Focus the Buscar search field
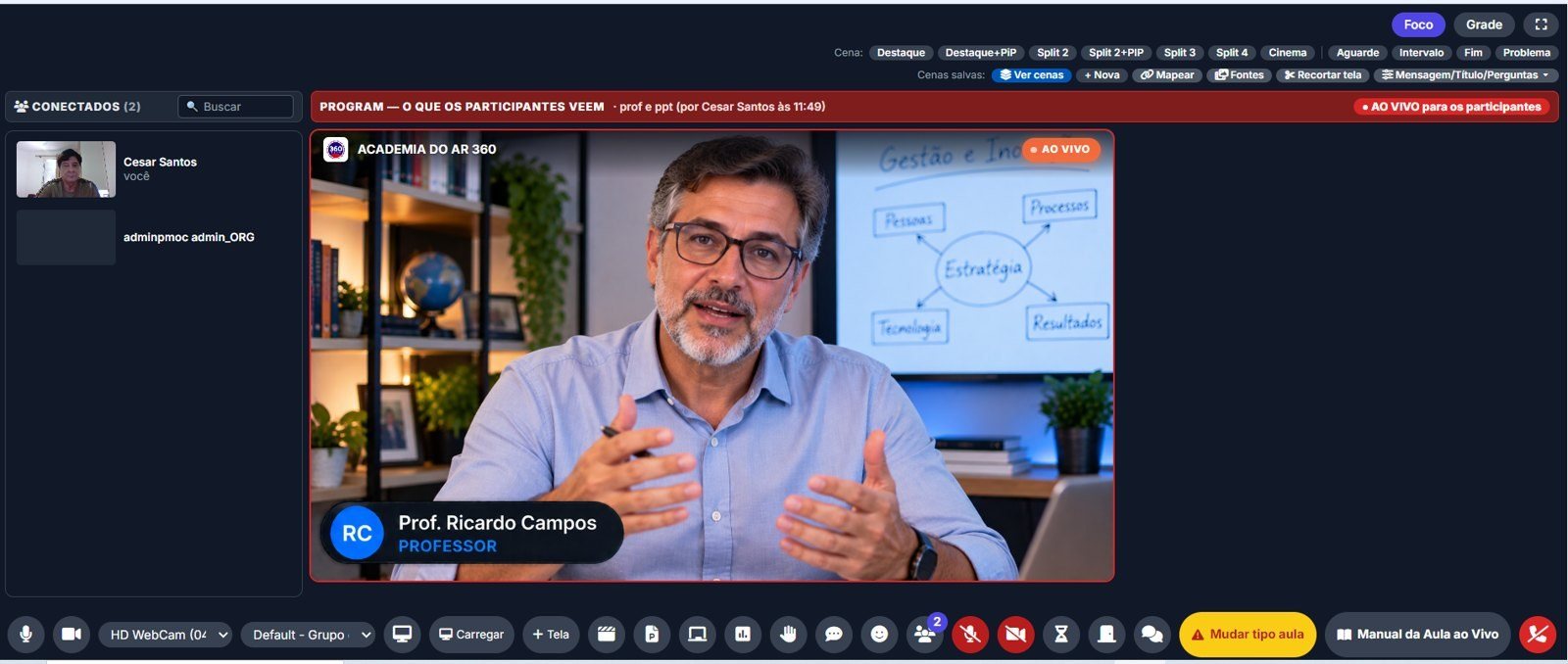The height and width of the screenshot is (664, 1568). [x=235, y=107]
